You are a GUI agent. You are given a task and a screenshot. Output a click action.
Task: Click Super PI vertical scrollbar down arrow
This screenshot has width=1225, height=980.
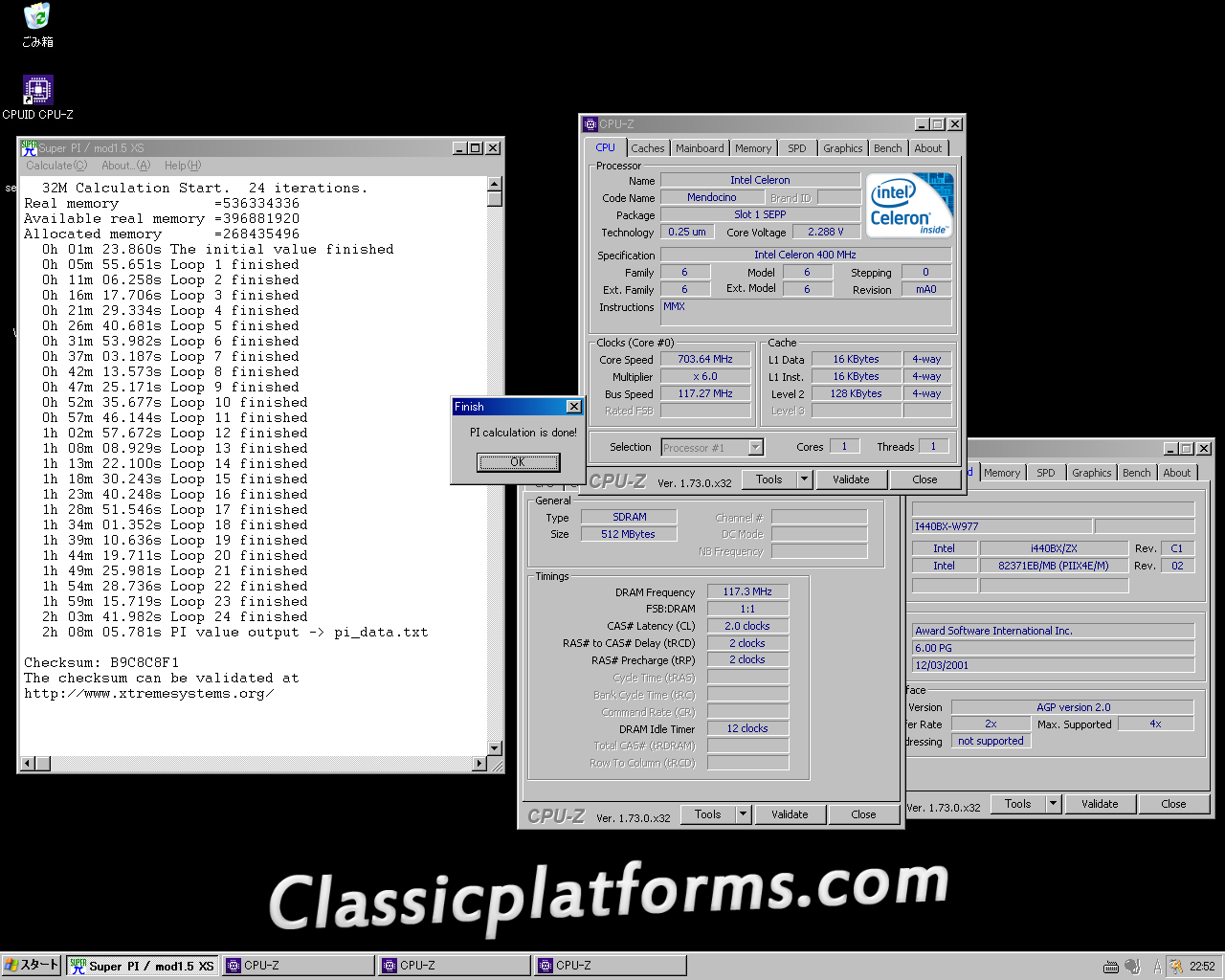pyautogui.click(x=495, y=748)
